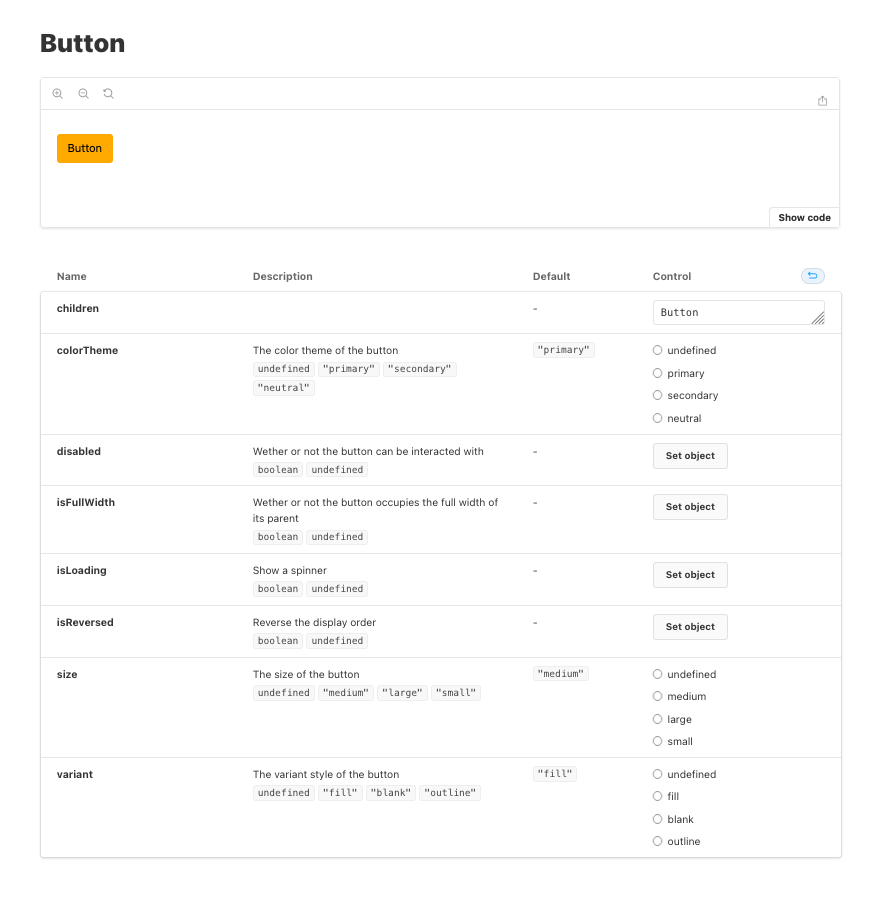Click the isFullWidth prop name

click(x=85, y=502)
